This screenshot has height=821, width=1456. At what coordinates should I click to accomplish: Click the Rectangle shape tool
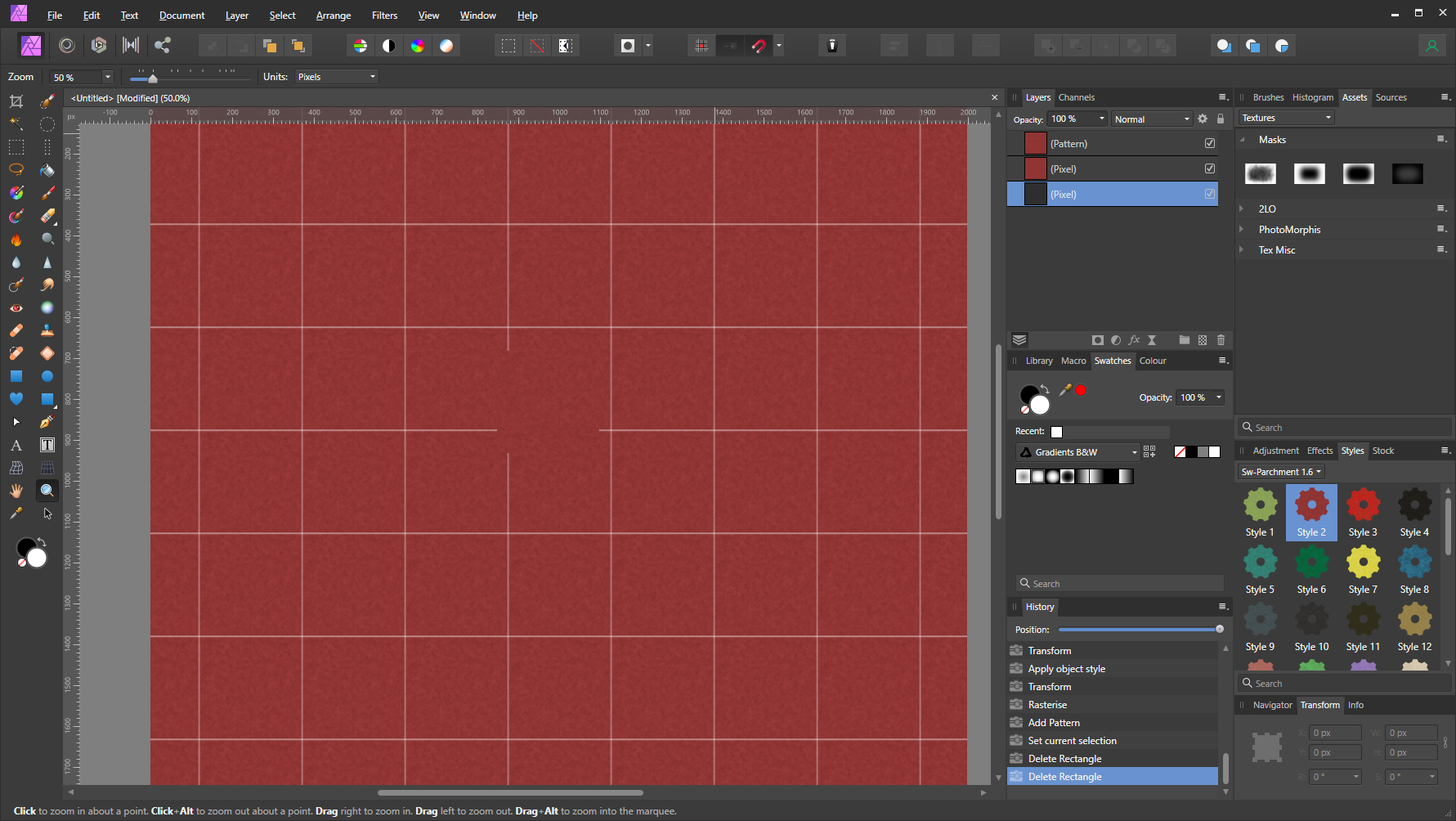tap(16, 376)
